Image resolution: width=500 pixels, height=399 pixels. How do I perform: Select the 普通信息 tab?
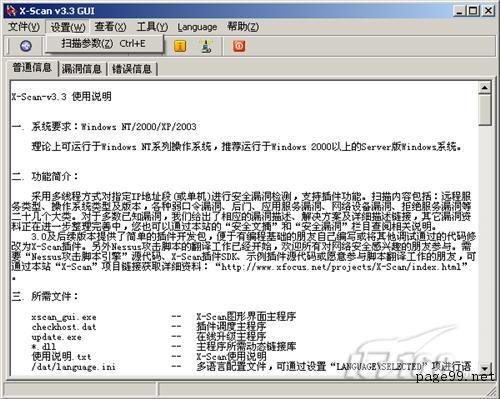click(32, 68)
